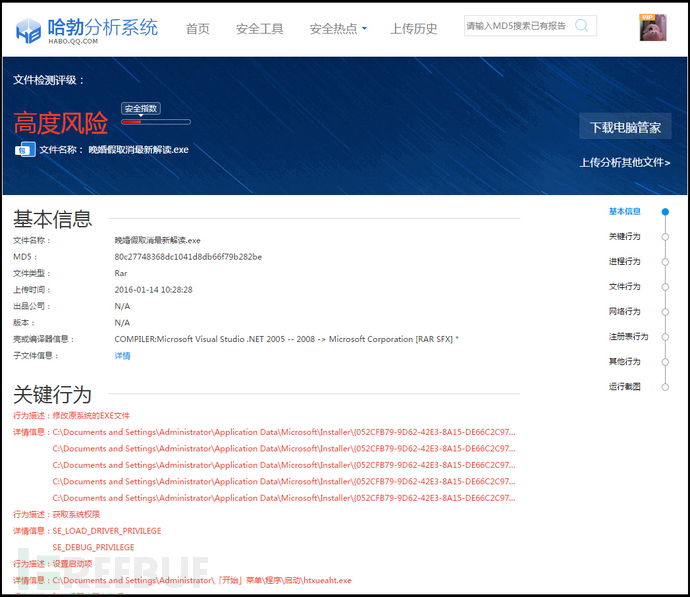Click the file type icon beside the file name

[x=25, y=150]
